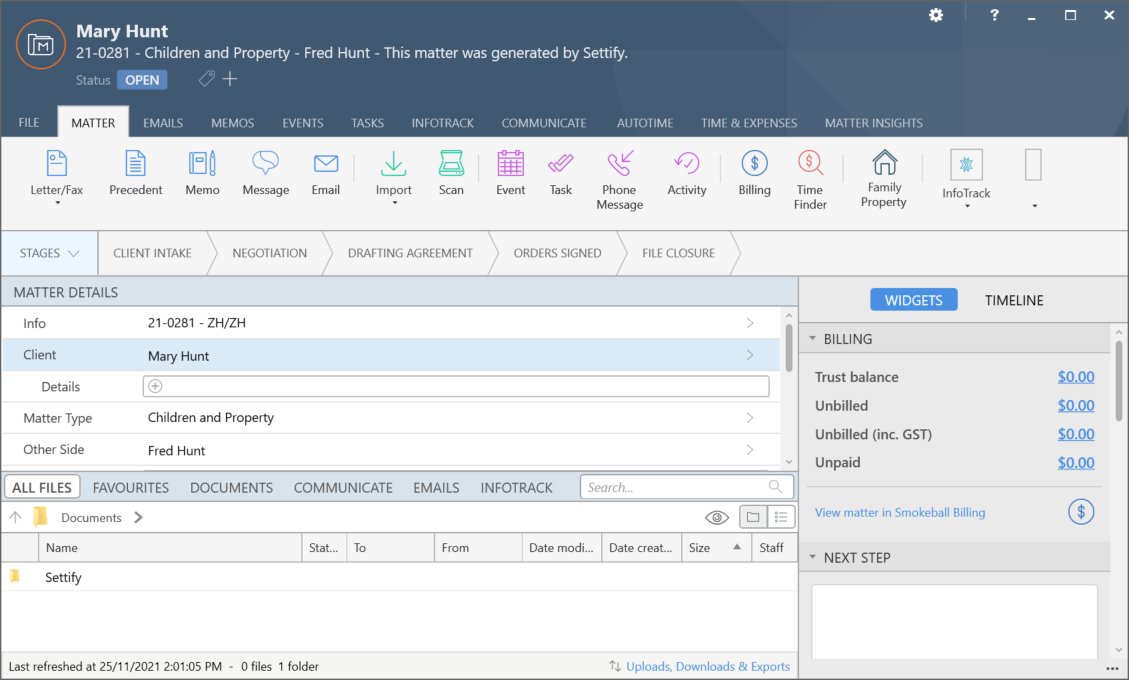Click the client Details input field
The width and height of the screenshot is (1129, 680).
tap(456, 386)
